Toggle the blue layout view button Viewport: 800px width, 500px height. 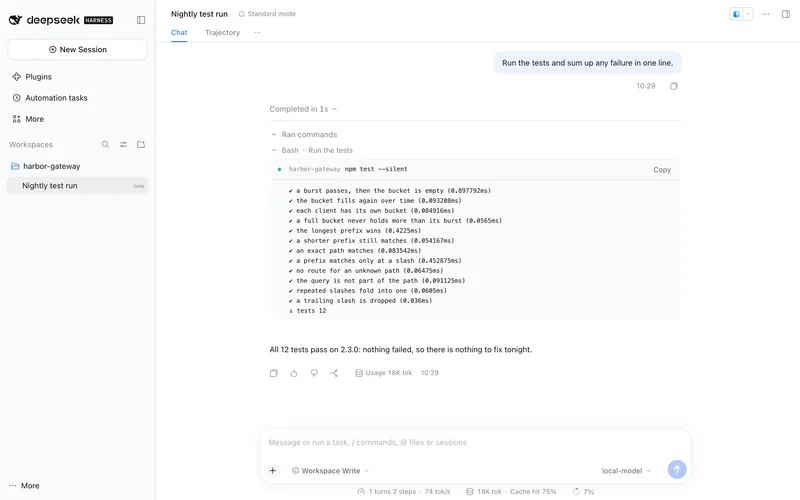736,14
